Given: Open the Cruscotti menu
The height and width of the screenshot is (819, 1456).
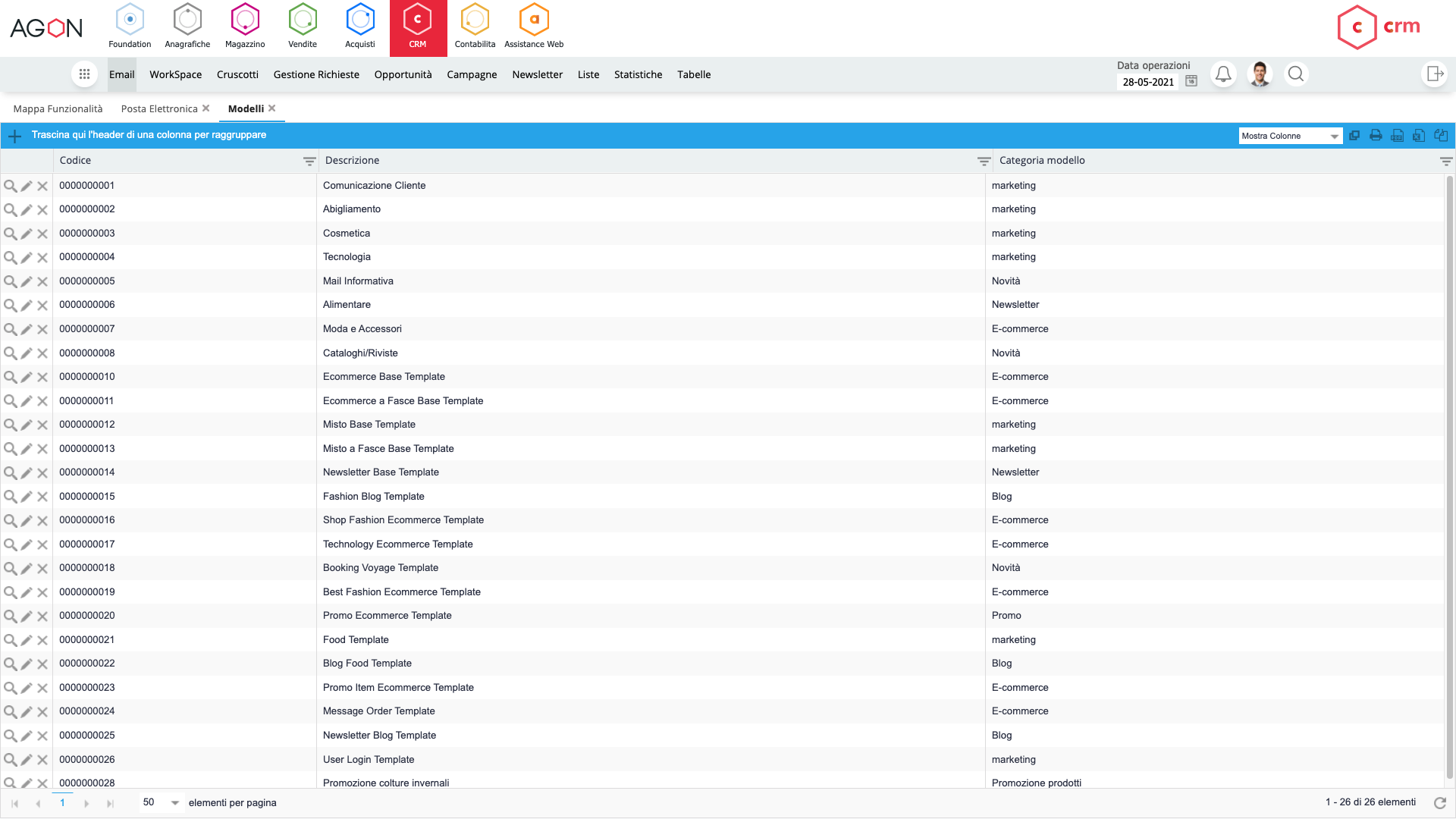Looking at the screenshot, I should 237,74.
